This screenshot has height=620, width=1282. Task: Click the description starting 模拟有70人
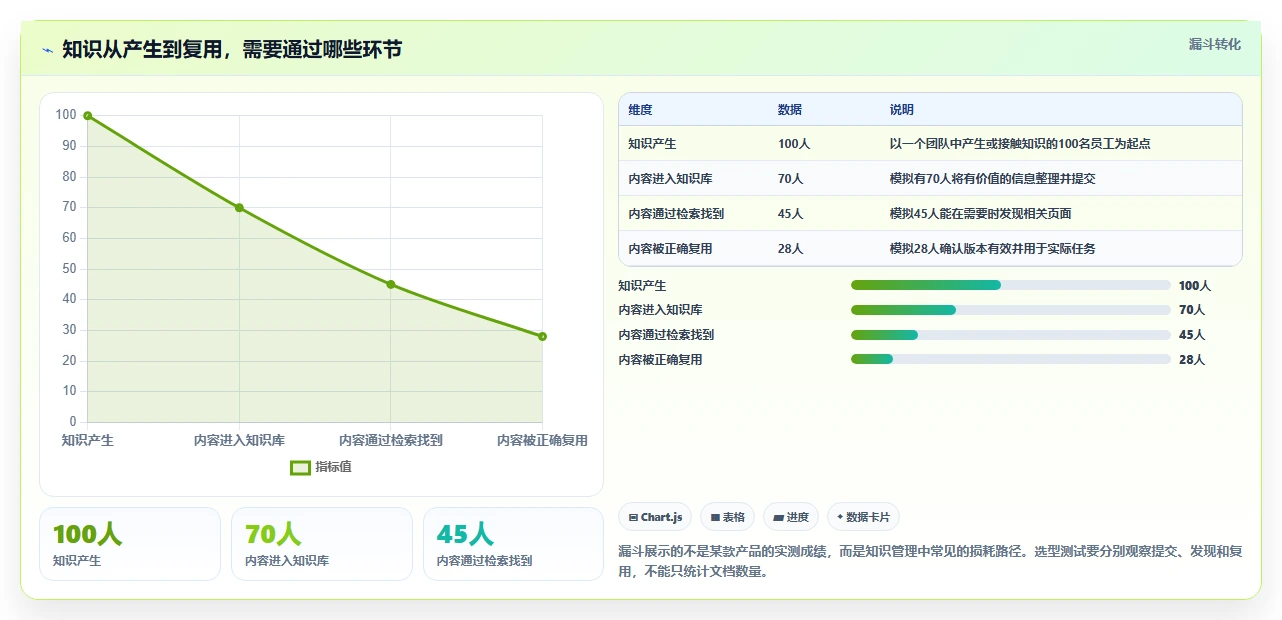(992, 179)
